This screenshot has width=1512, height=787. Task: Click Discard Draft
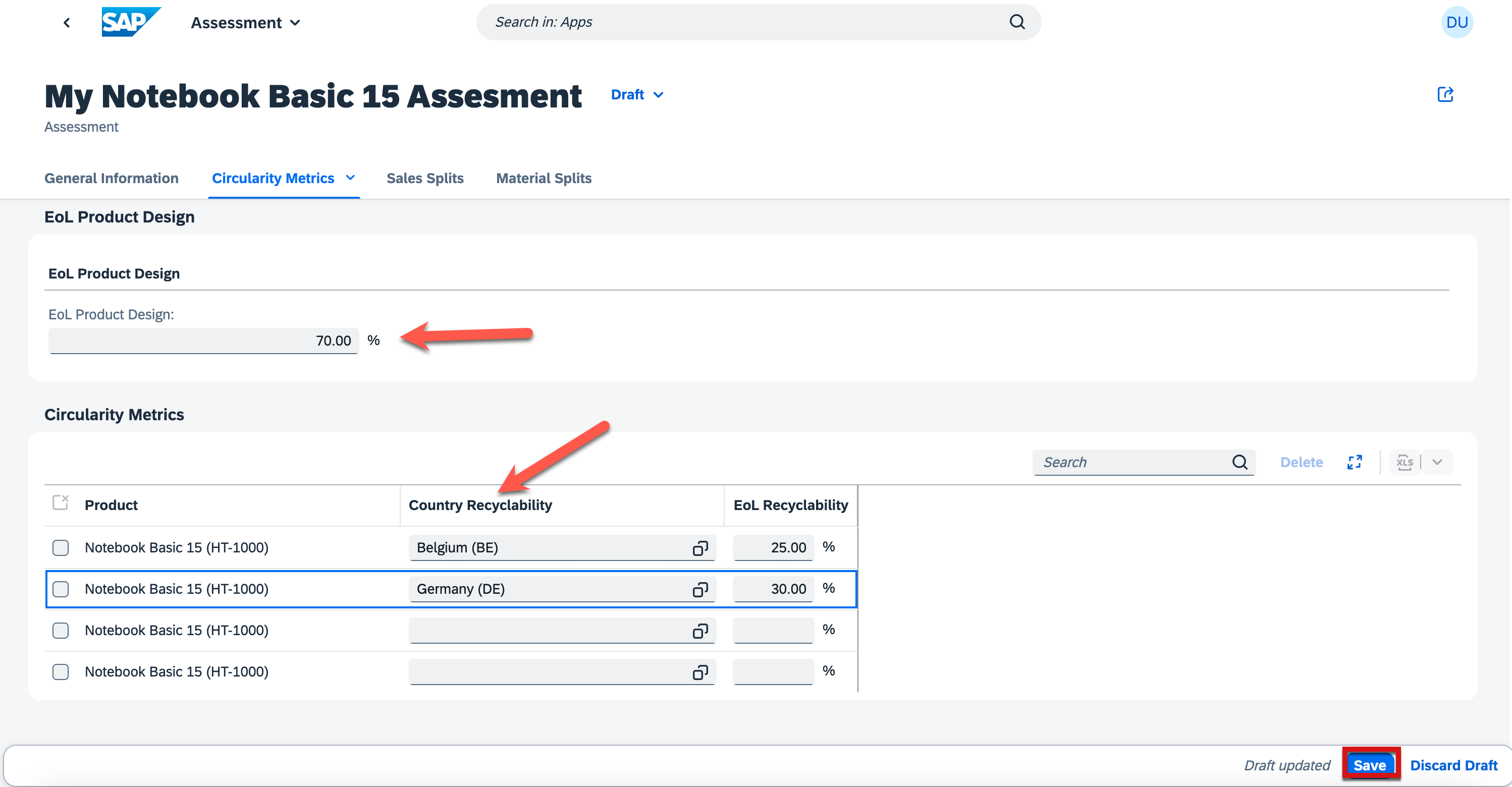point(1453,765)
